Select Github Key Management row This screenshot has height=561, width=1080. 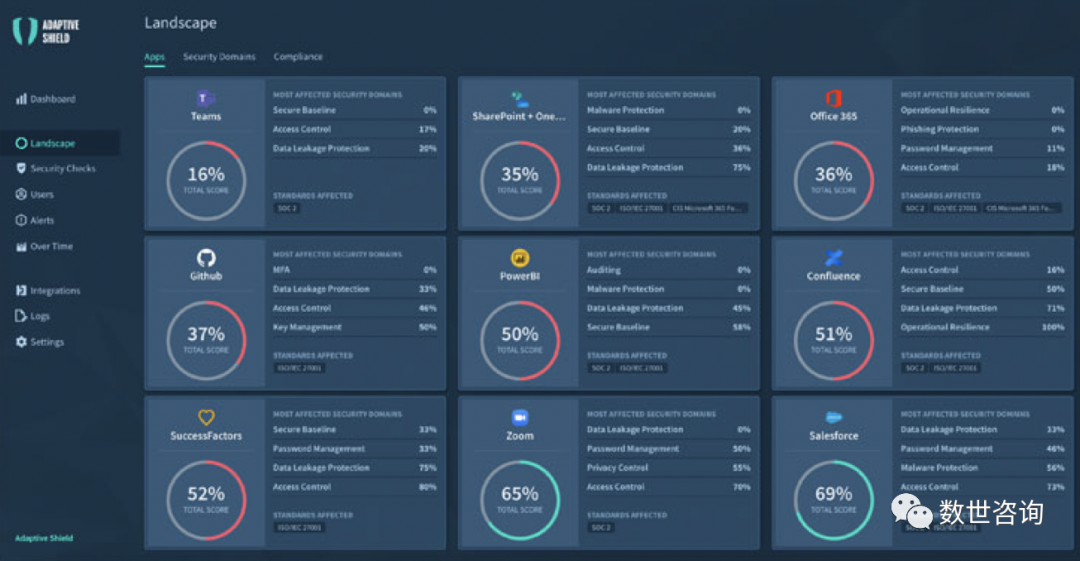click(355, 327)
